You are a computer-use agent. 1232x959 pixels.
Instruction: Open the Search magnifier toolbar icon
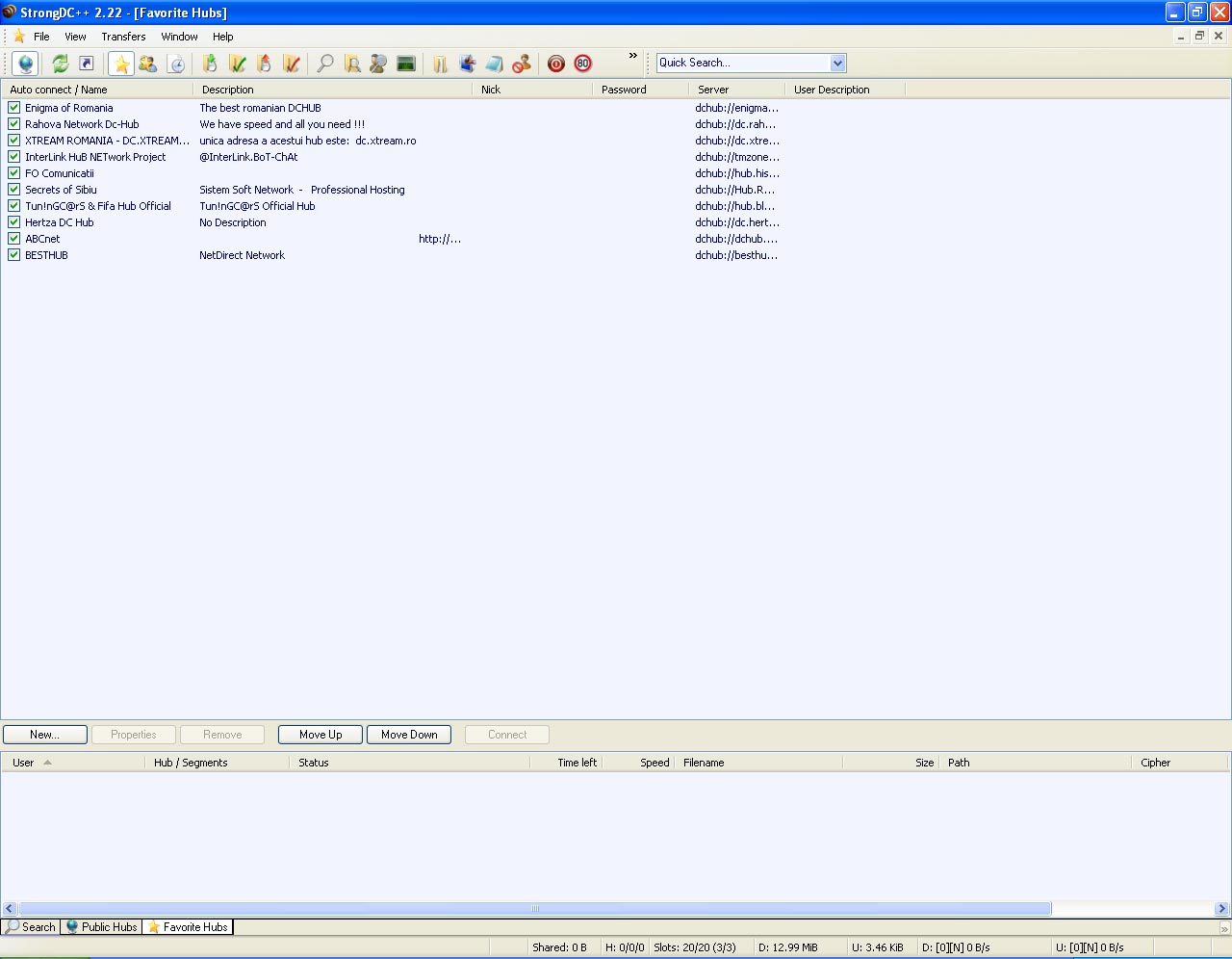click(x=325, y=64)
